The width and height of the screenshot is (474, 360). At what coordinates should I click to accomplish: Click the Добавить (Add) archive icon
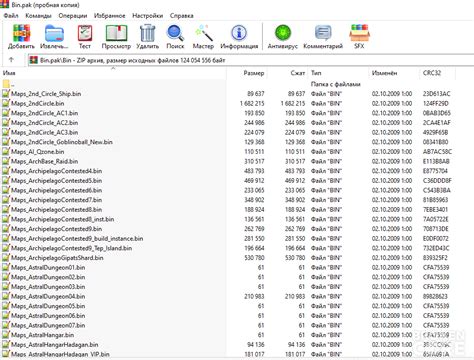click(x=21, y=33)
